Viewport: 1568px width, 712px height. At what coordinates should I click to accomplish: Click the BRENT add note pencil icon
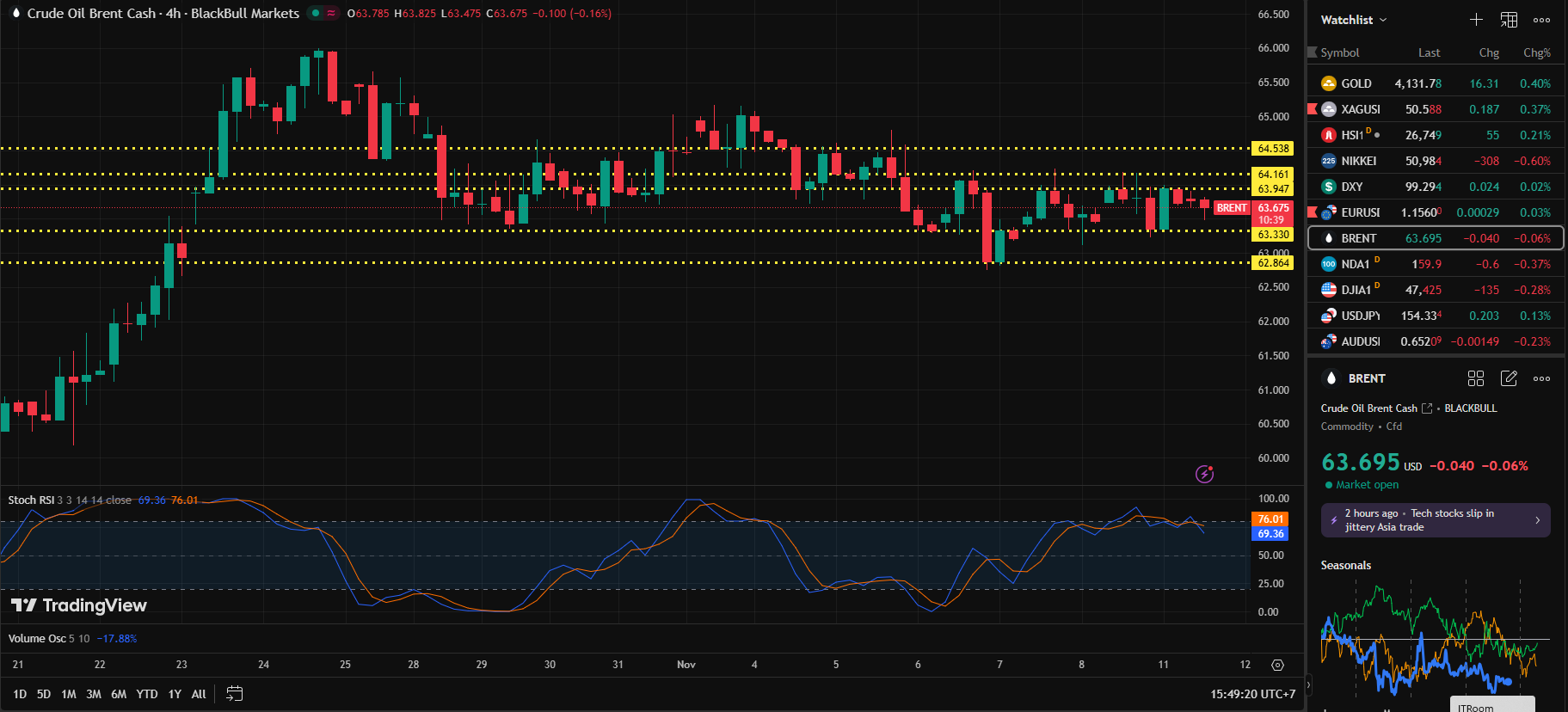coord(1509,378)
